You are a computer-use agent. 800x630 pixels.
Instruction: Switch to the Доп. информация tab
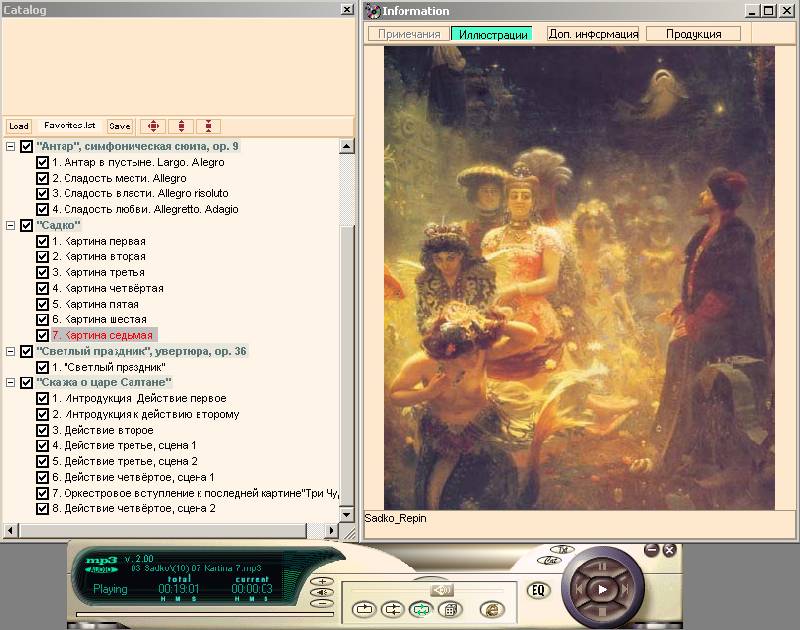point(593,34)
